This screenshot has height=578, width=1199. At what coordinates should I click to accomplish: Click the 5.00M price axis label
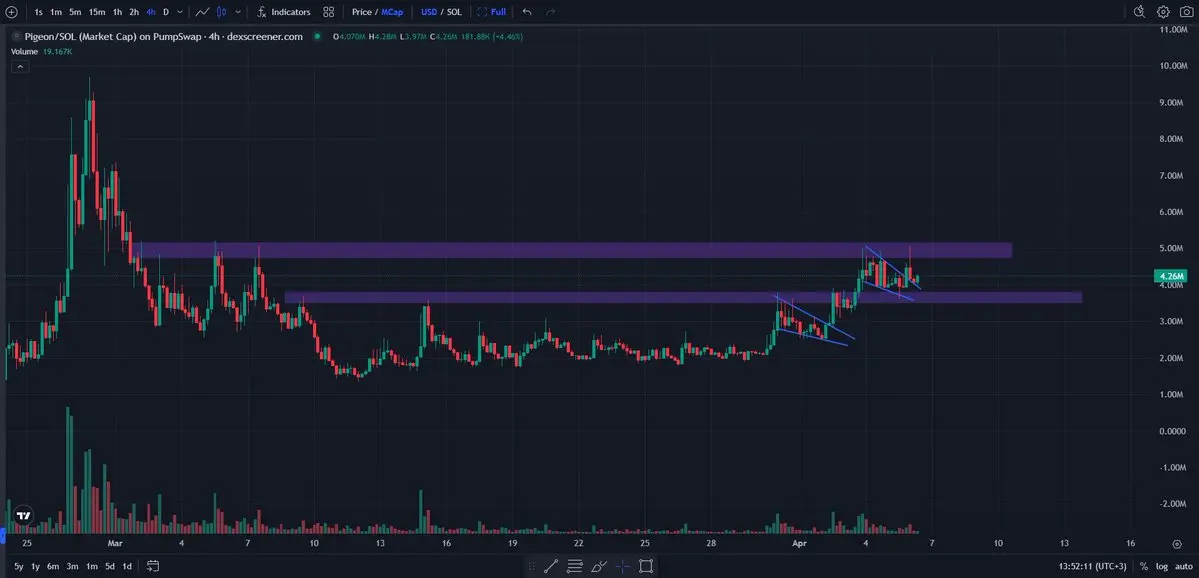[1172, 248]
